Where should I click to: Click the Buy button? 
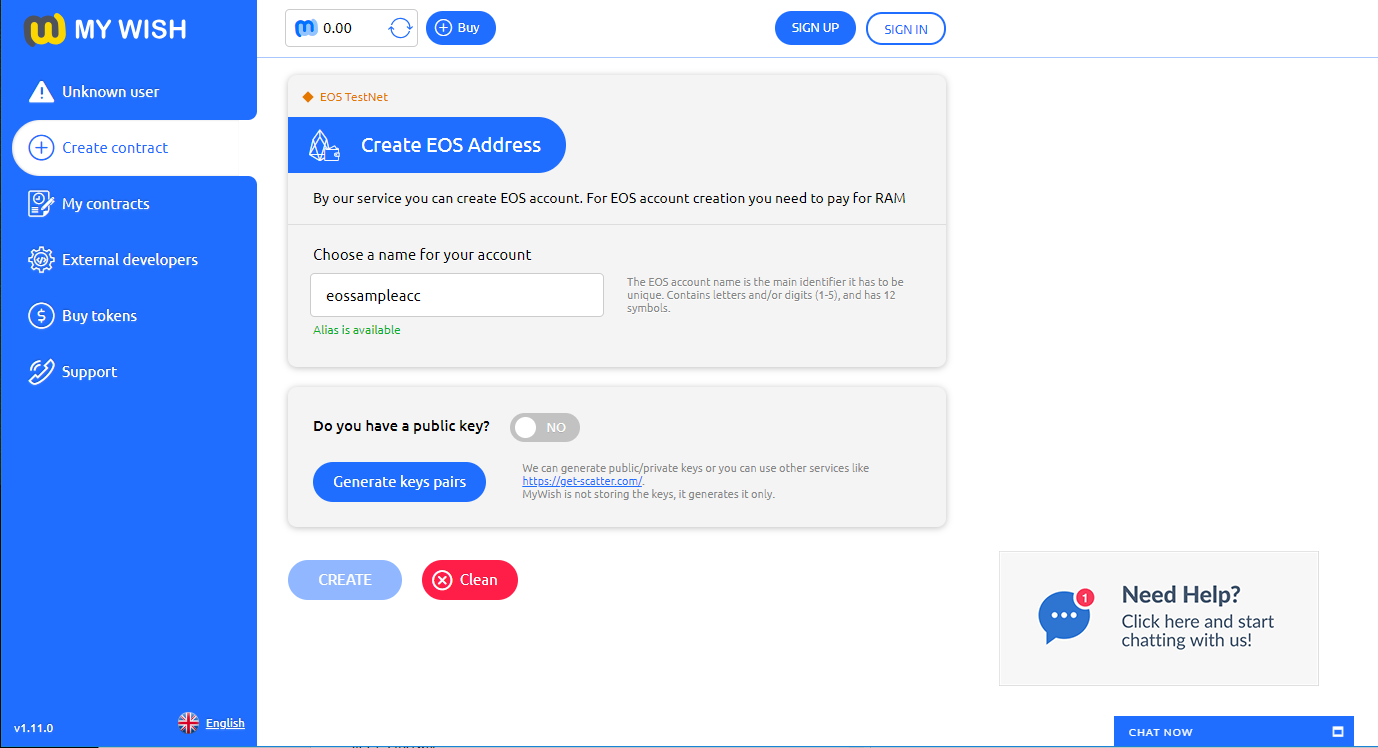point(461,28)
